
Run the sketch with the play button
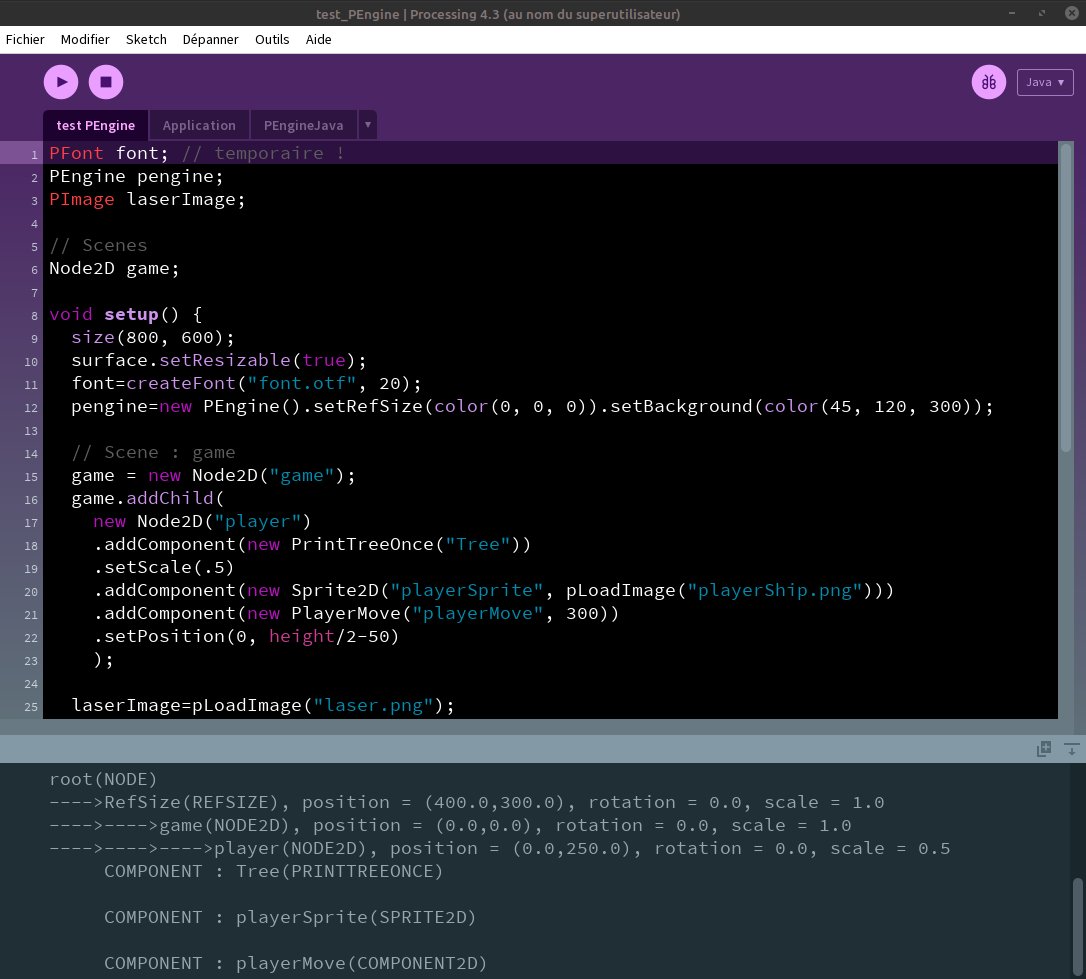tap(61, 82)
